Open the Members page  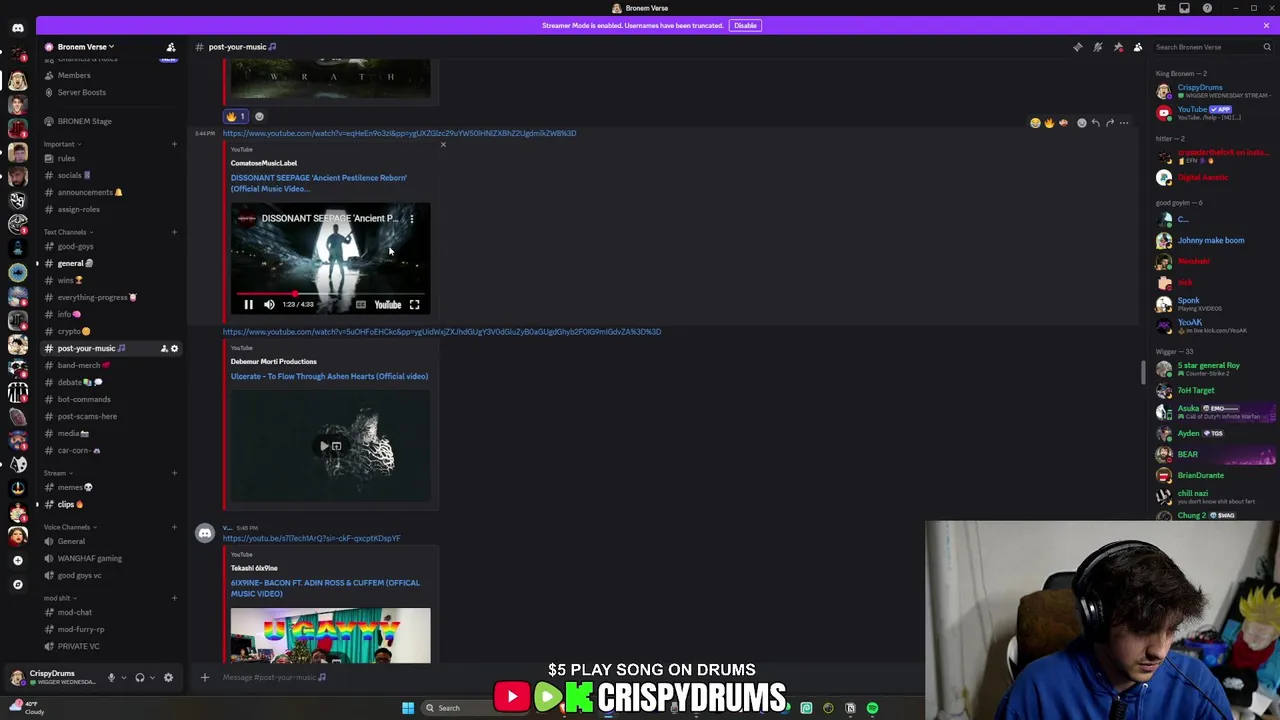click(x=110, y=75)
